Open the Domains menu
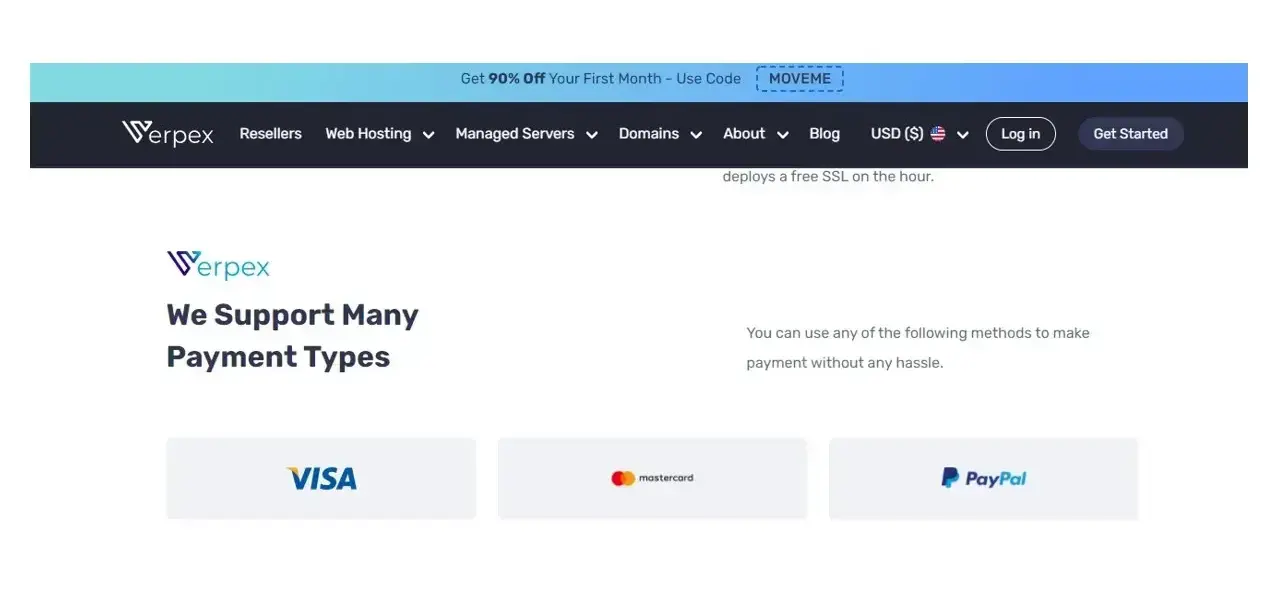The image size is (1279, 591). 649,133
